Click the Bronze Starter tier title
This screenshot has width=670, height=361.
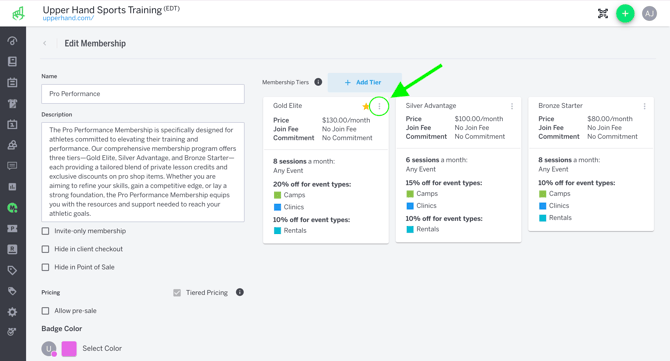(560, 106)
